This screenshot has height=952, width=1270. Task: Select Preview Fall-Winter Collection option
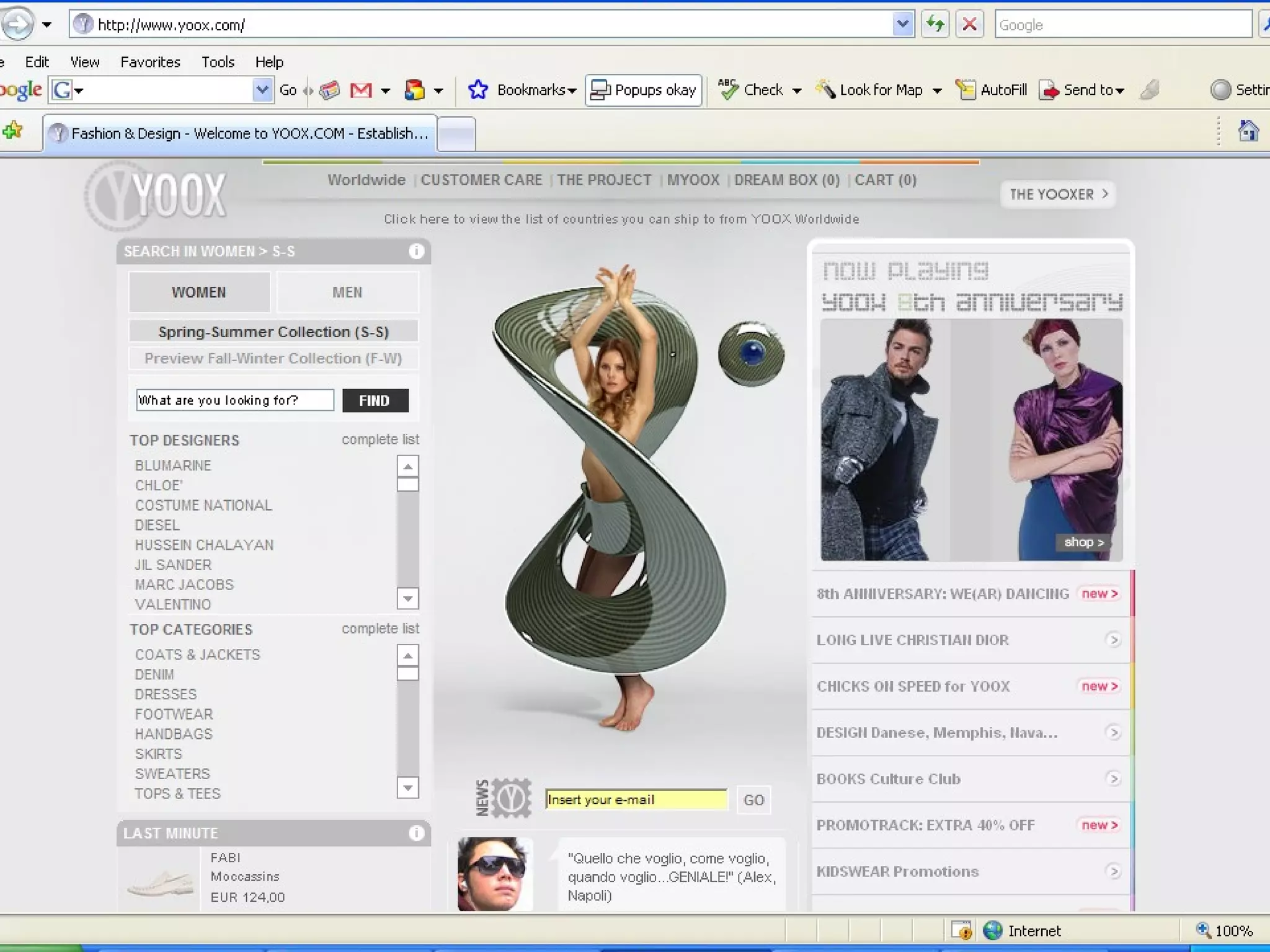[273, 358]
